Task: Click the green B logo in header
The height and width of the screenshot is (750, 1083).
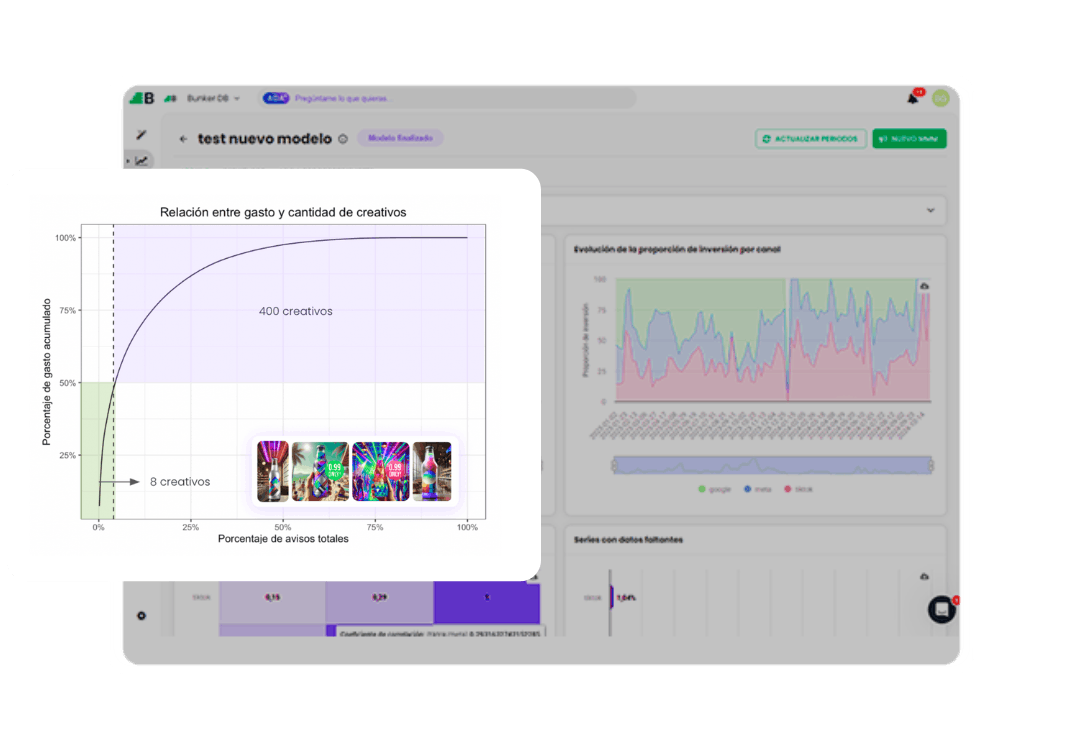Action: 142,98
